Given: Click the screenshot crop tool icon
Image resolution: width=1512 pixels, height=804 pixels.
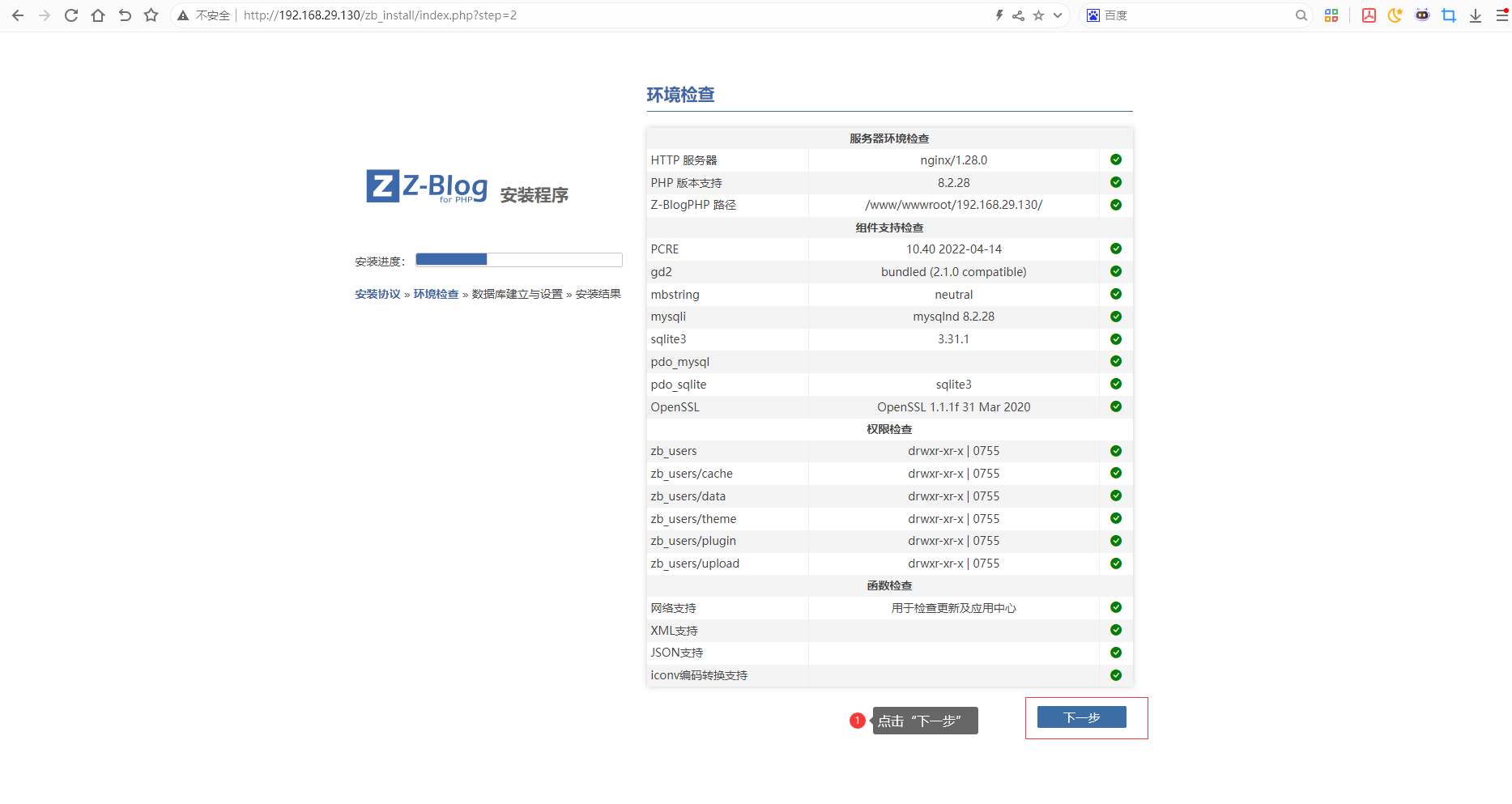Looking at the screenshot, I should [1449, 15].
